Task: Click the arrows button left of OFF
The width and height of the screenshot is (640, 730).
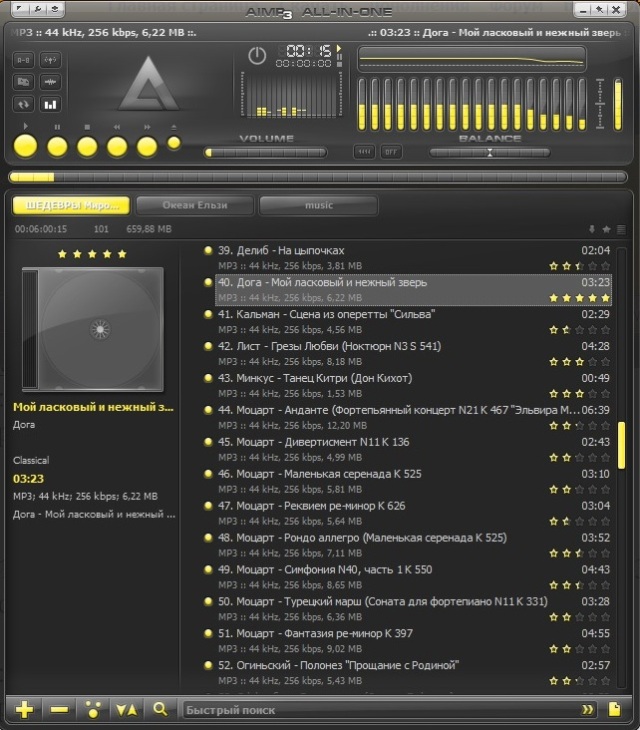Action: click(364, 152)
